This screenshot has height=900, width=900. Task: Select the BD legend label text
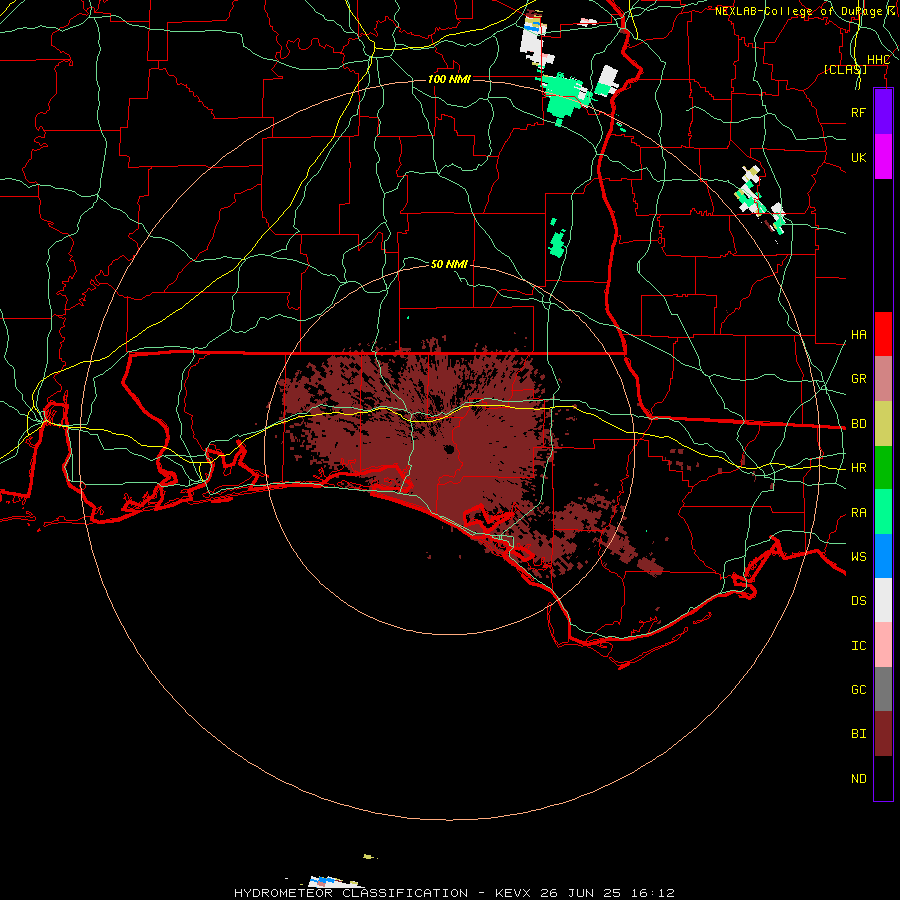pyautogui.click(x=858, y=424)
